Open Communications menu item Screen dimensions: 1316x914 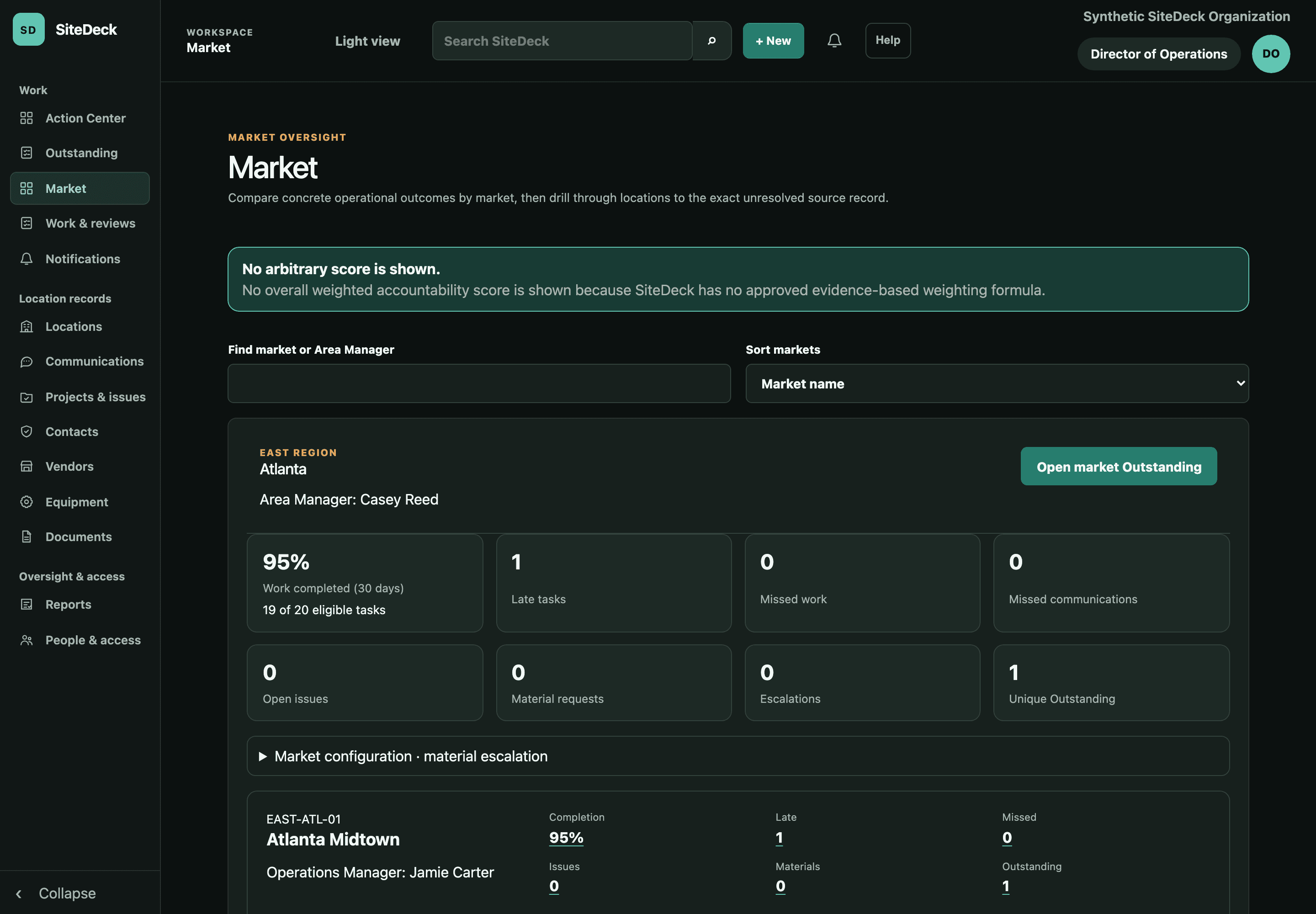click(x=80, y=361)
